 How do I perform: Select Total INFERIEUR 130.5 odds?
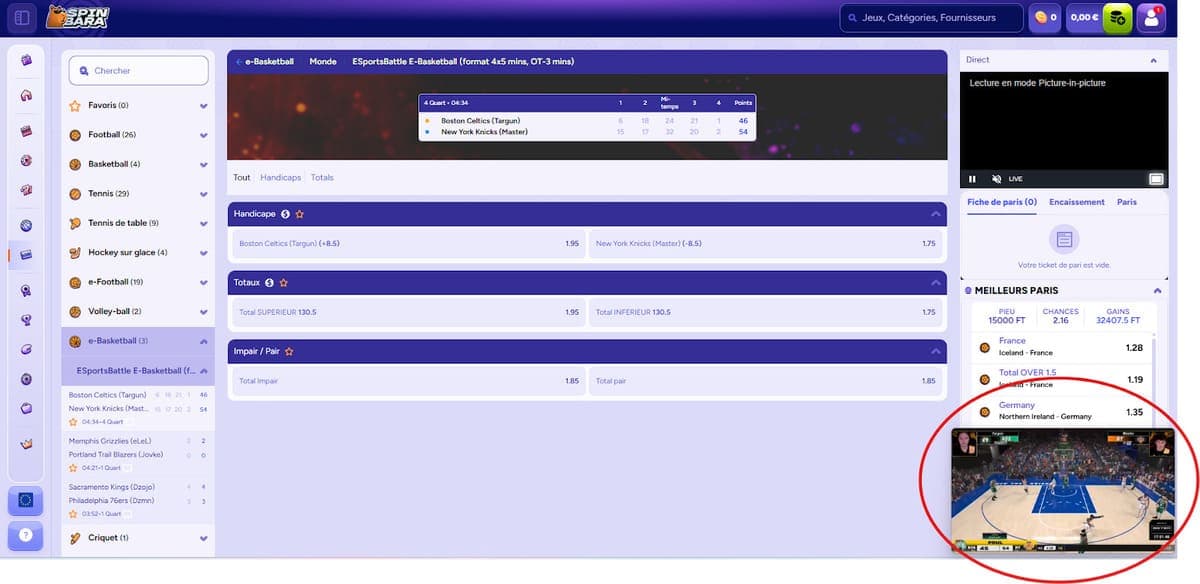click(x=765, y=312)
